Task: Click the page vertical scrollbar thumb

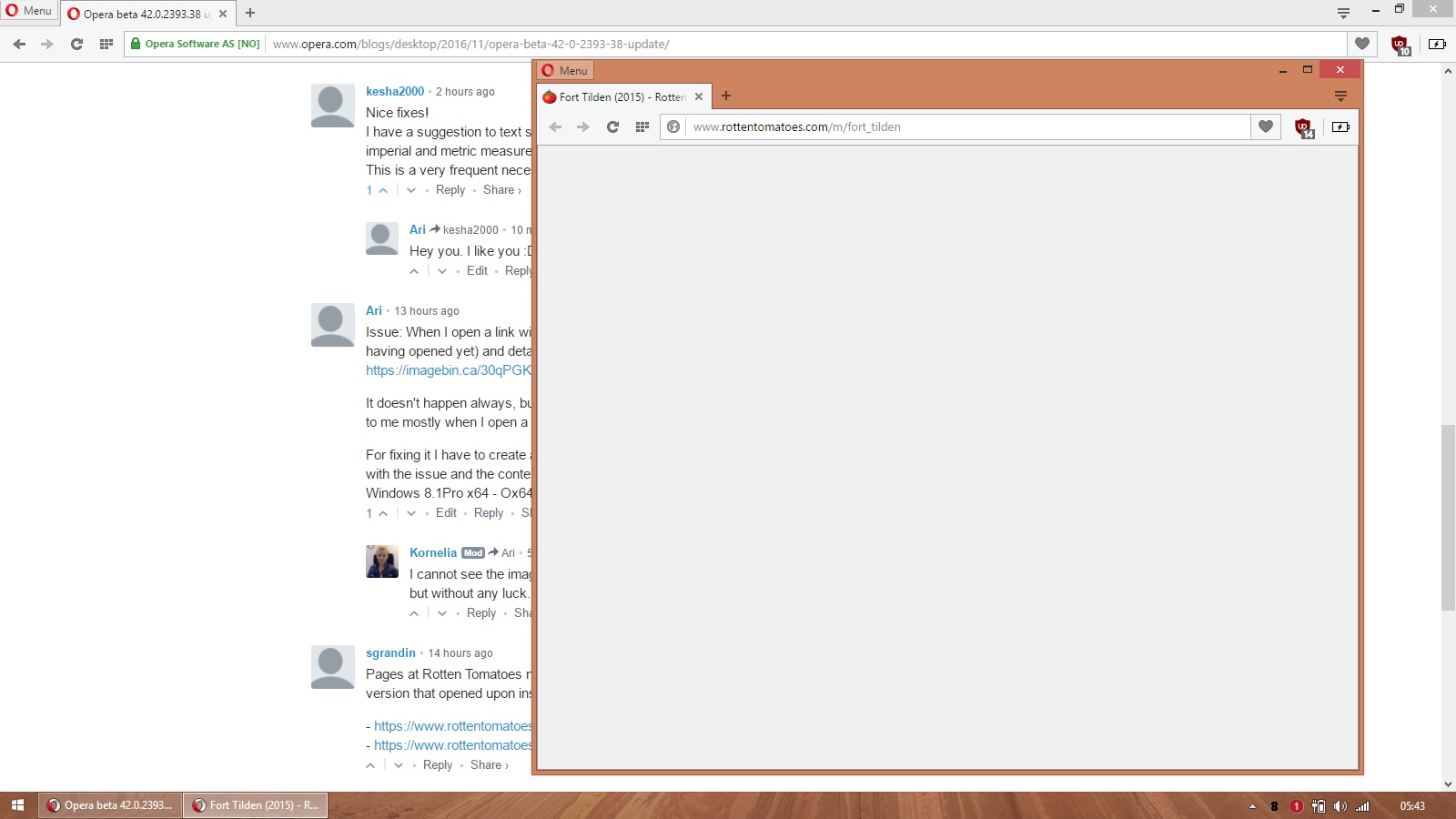Action: click(1448, 517)
